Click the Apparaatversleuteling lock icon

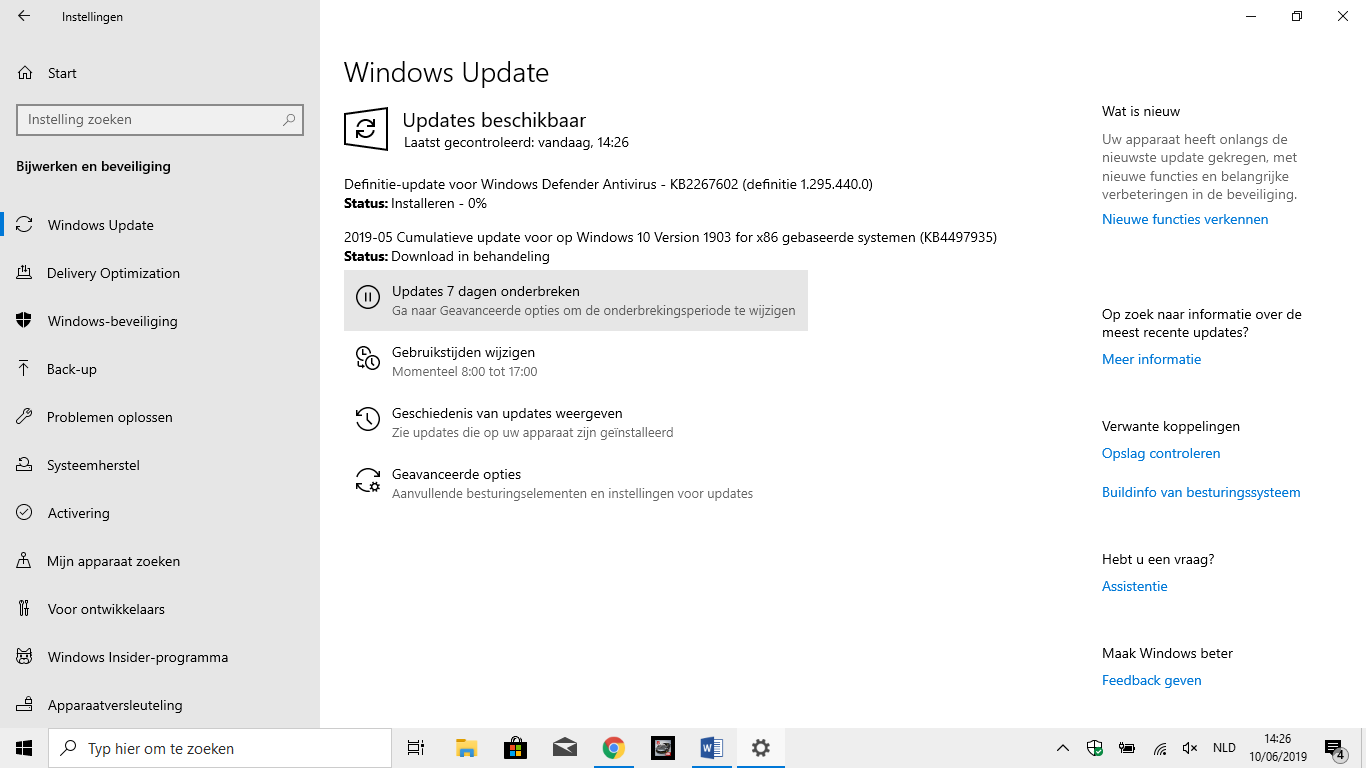pyautogui.click(x=25, y=705)
